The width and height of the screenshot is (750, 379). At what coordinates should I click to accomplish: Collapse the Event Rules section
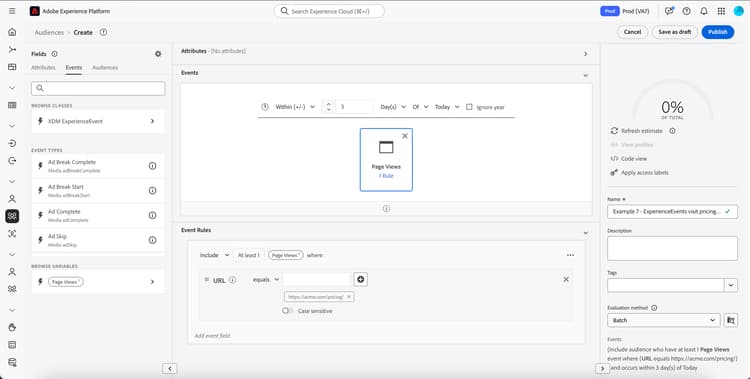[585, 233]
